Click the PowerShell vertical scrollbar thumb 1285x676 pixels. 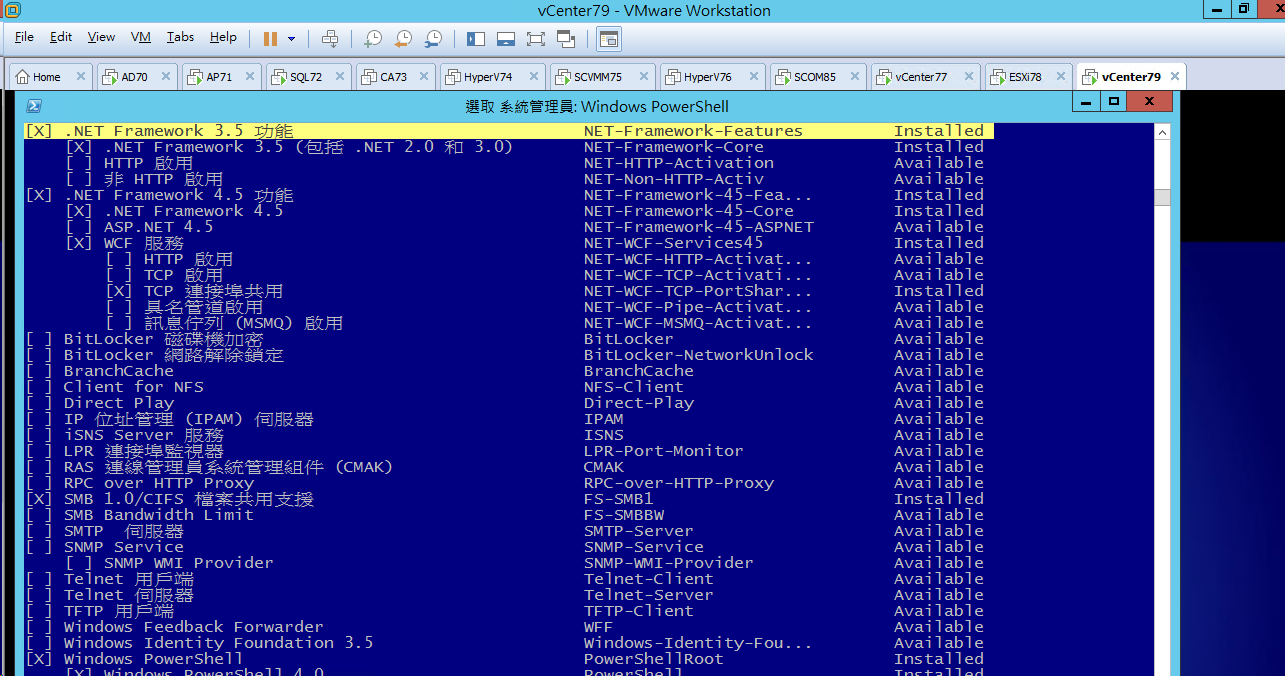1162,198
